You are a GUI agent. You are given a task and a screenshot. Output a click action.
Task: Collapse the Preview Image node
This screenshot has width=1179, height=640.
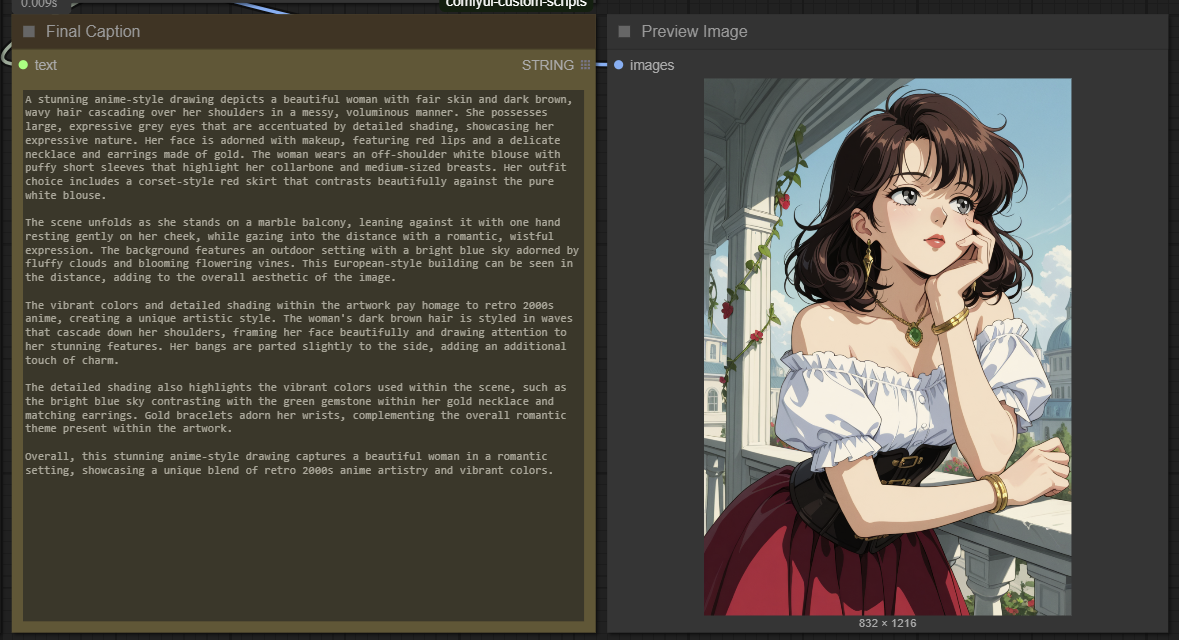click(625, 32)
